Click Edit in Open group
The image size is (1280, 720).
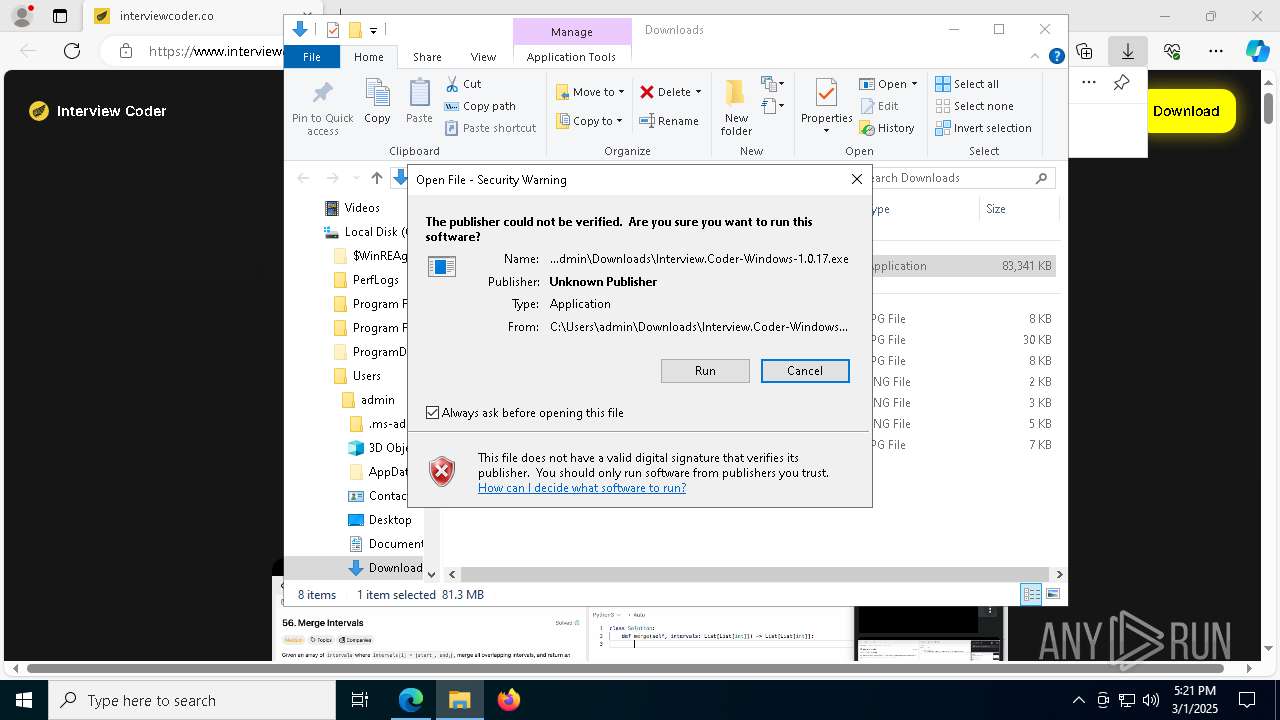[x=879, y=106]
